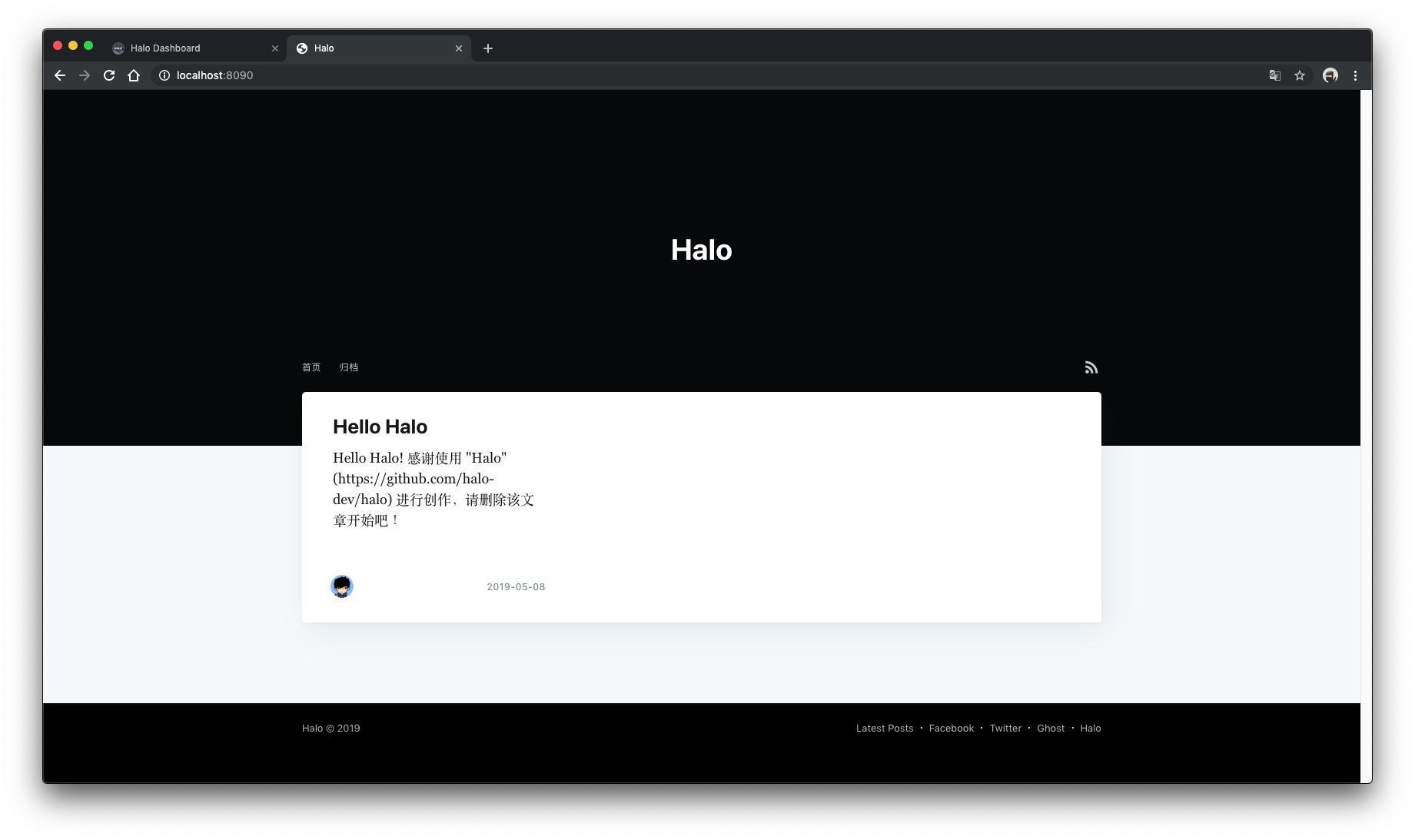Screen dimensions: 1415x840
Task: Click the green fullscreen window button
Action: click(x=88, y=46)
